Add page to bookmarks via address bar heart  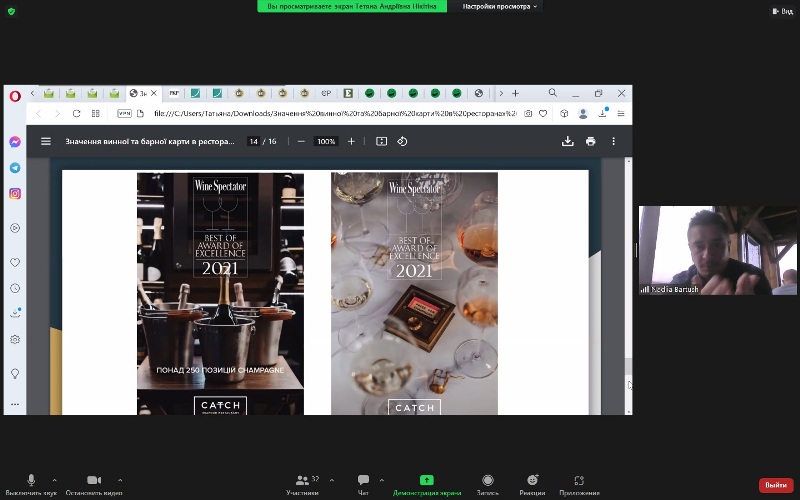pyautogui.click(x=543, y=113)
